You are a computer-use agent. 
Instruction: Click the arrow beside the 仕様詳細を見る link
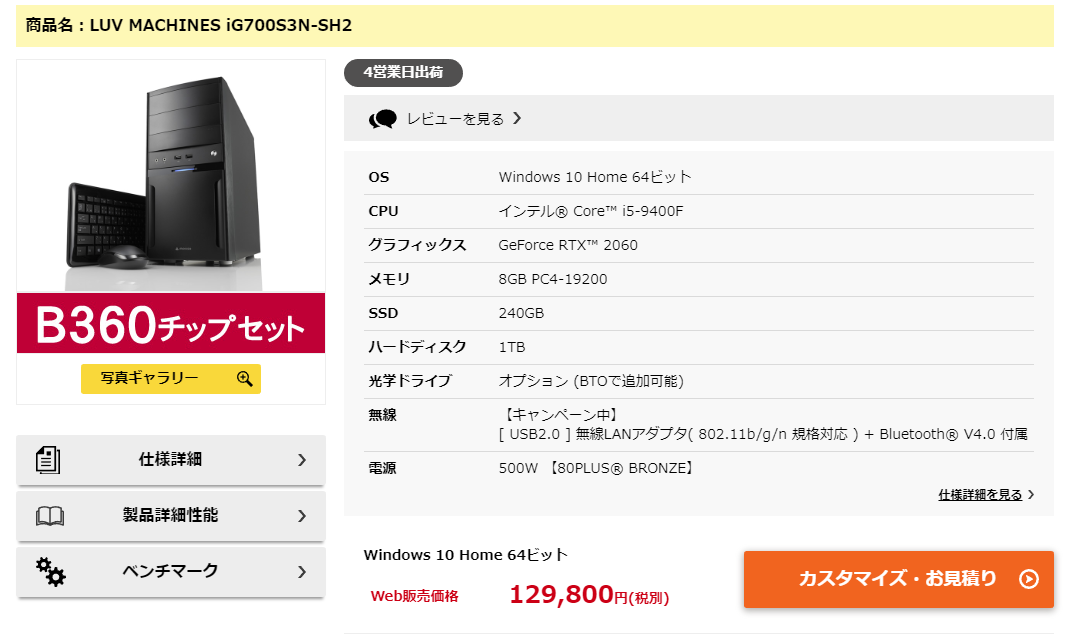pyautogui.click(x=1031, y=494)
